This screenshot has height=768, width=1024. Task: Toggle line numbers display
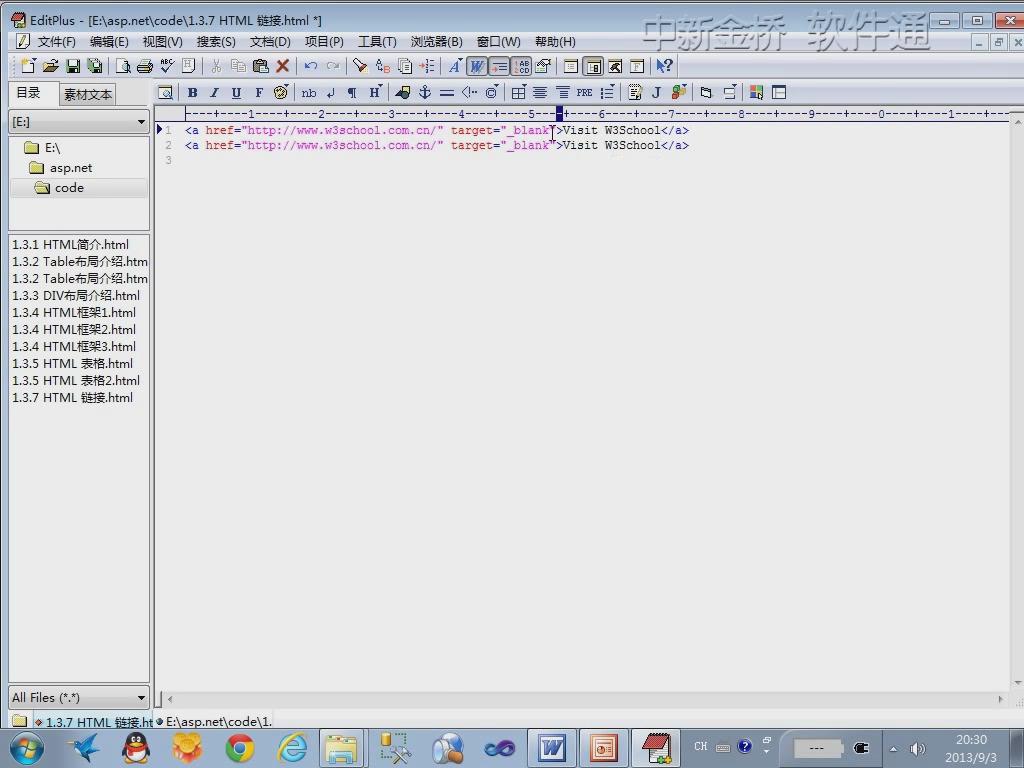point(521,66)
